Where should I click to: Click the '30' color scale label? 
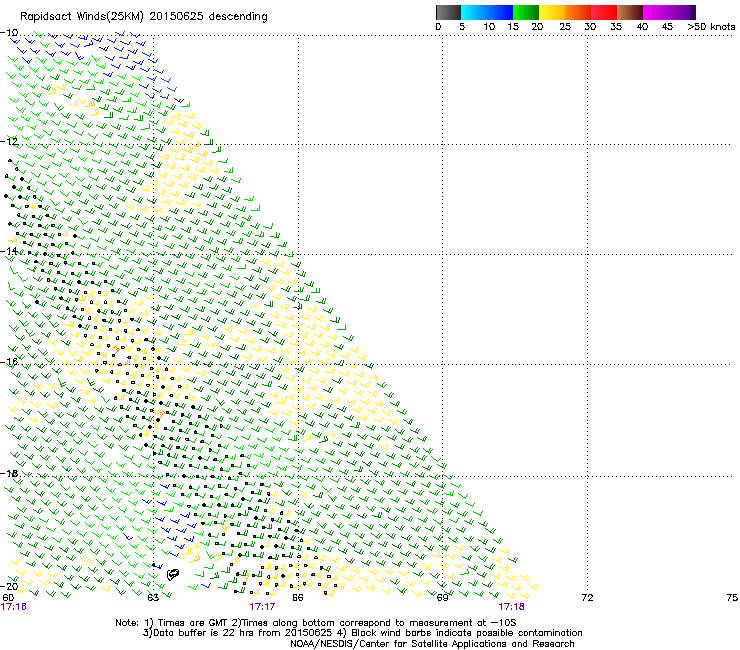[590, 27]
